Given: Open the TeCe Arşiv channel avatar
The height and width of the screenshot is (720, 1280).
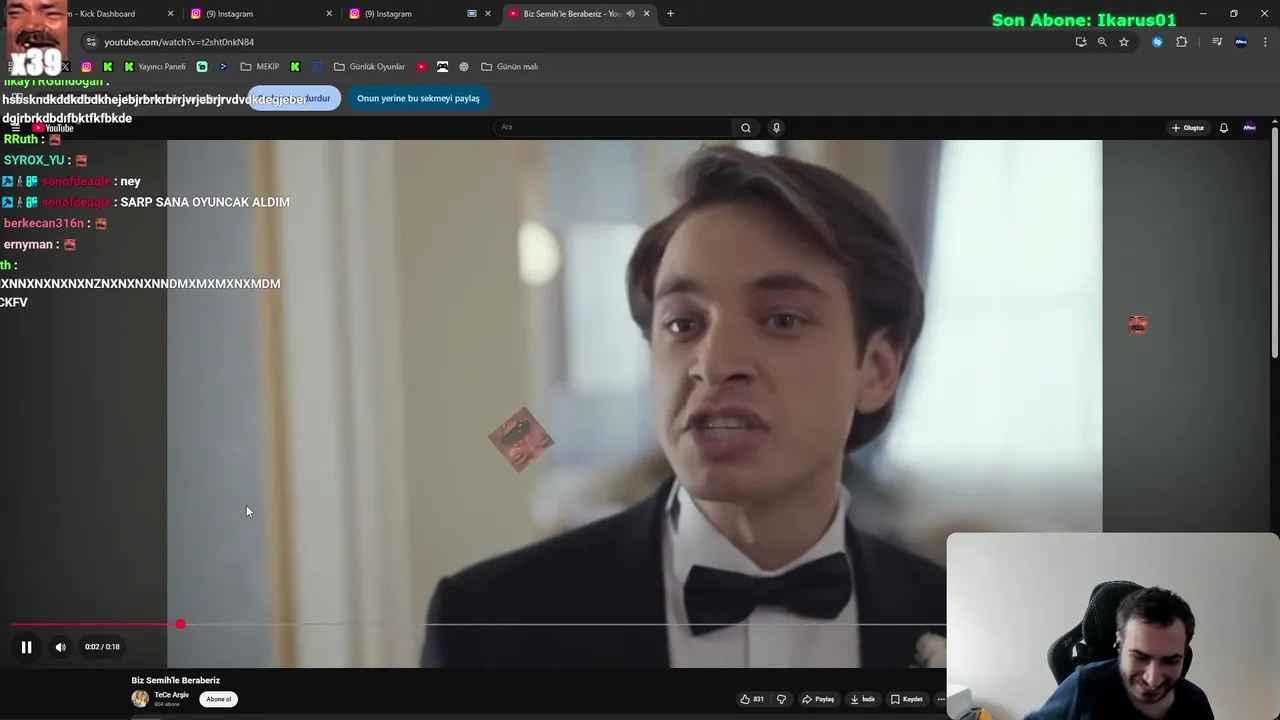Looking at the screenshot, I should (x=140, y=698).
